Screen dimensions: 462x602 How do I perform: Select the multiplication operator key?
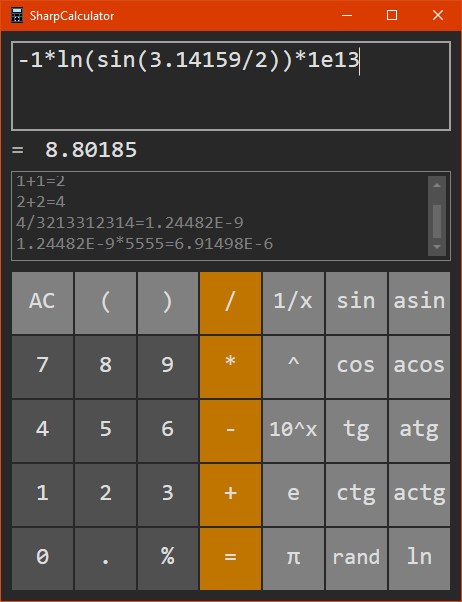coord(230,367)
